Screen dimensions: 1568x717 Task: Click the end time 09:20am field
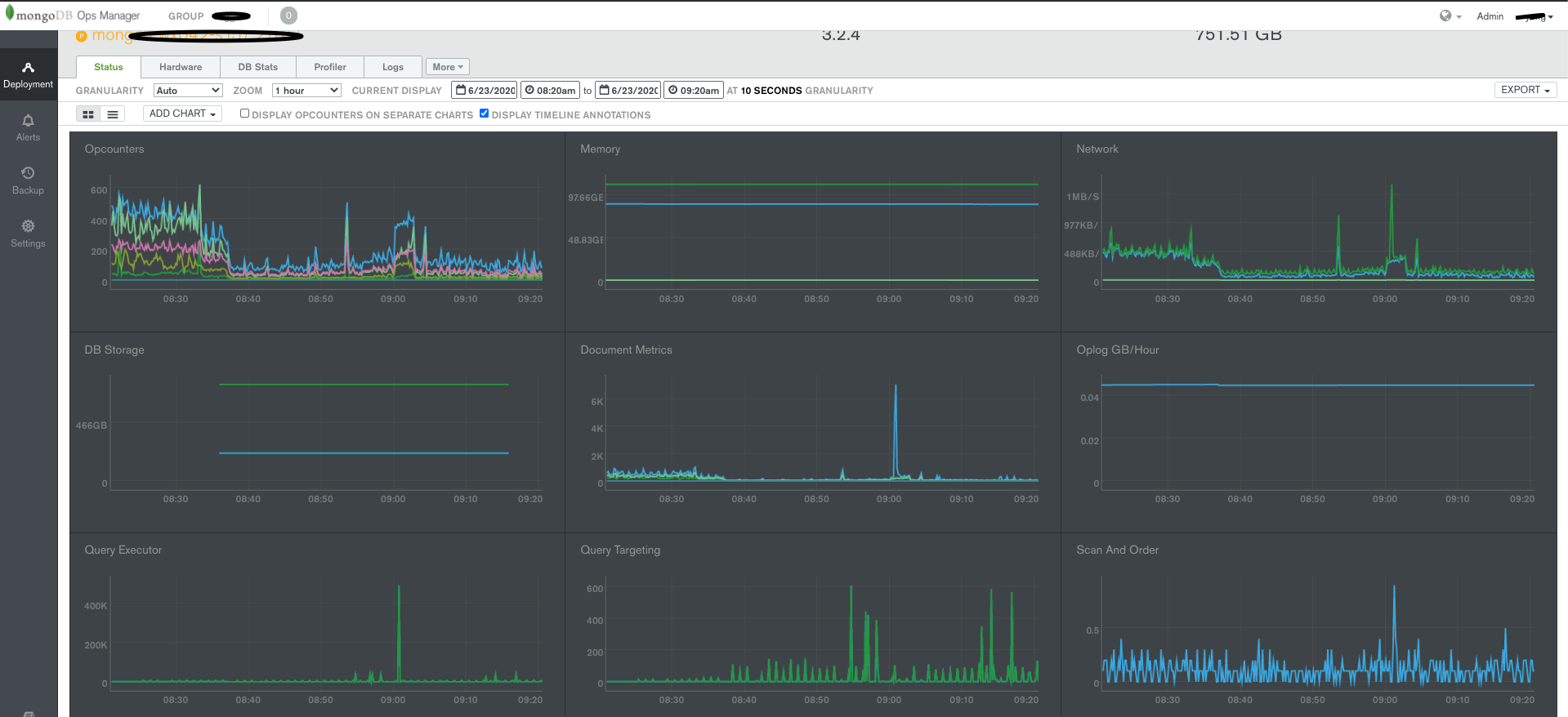click(694, 90)
